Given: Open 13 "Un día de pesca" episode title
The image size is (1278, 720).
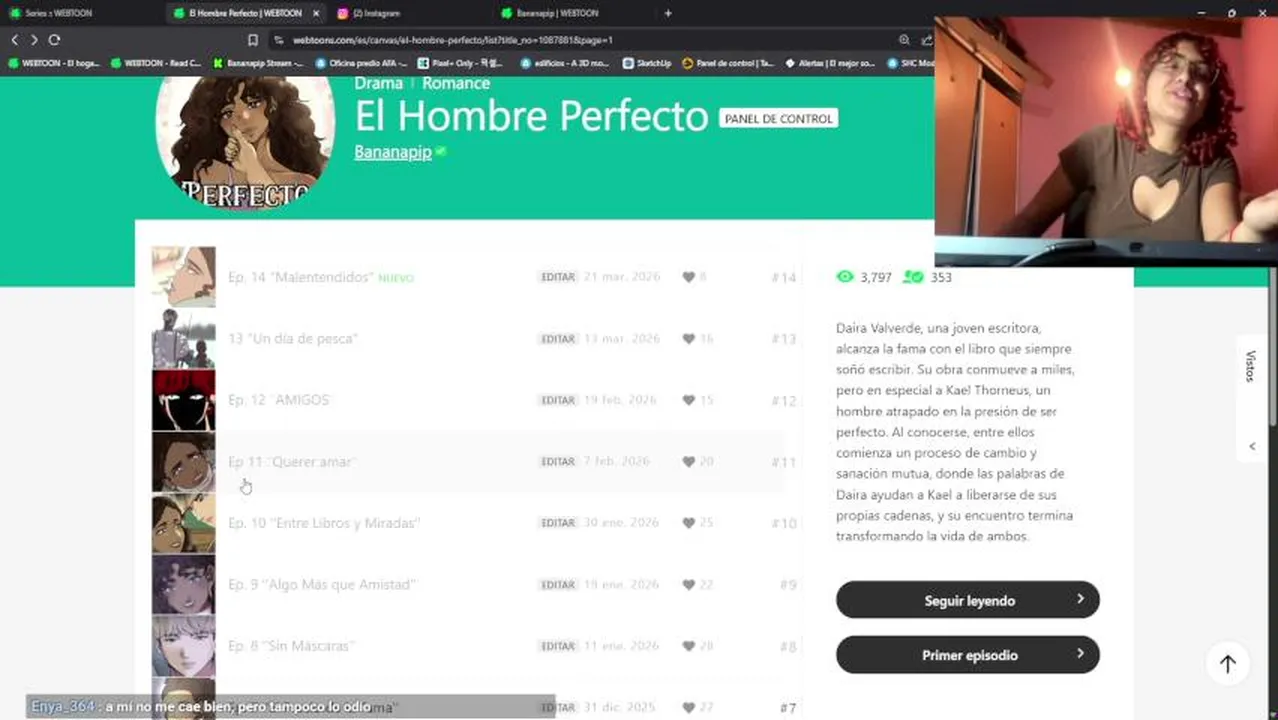Looking at the screenshot, I should coord(292,339).
